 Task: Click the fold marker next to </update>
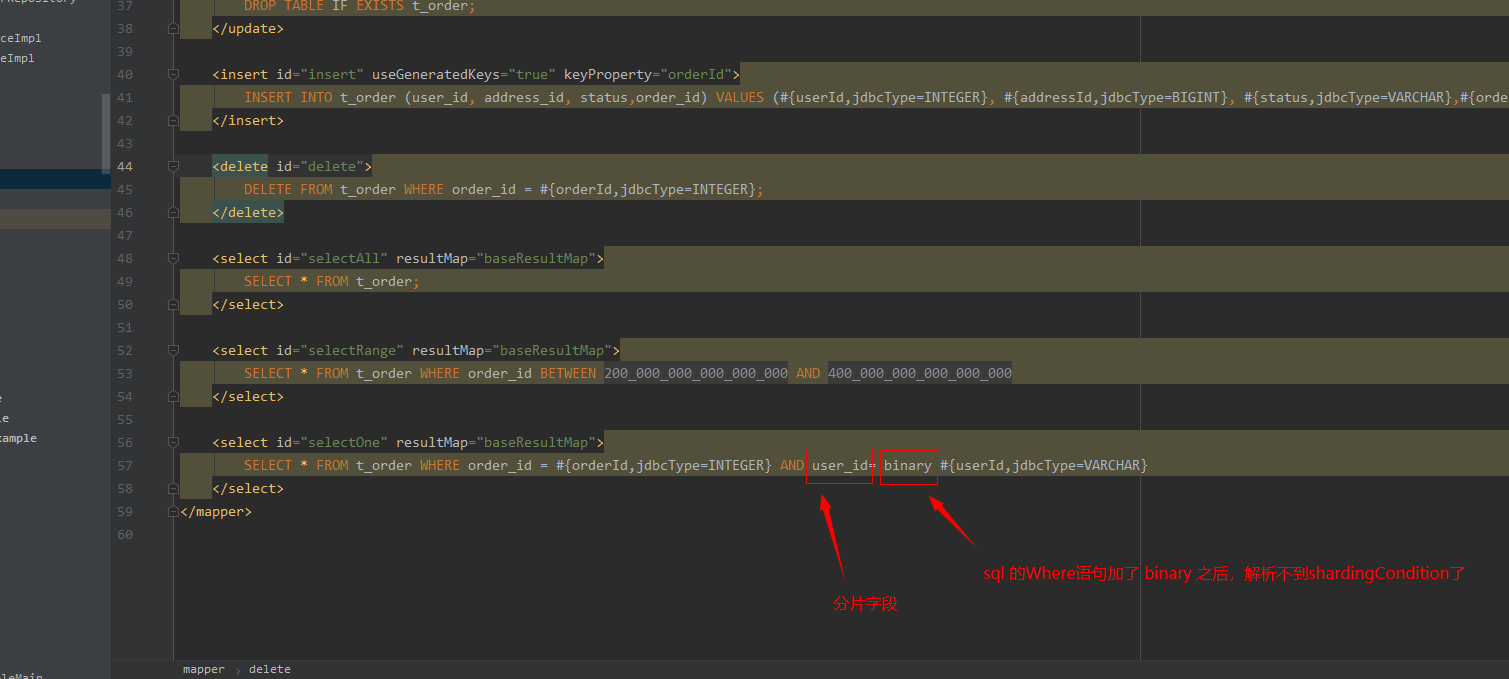coord(172,28)
